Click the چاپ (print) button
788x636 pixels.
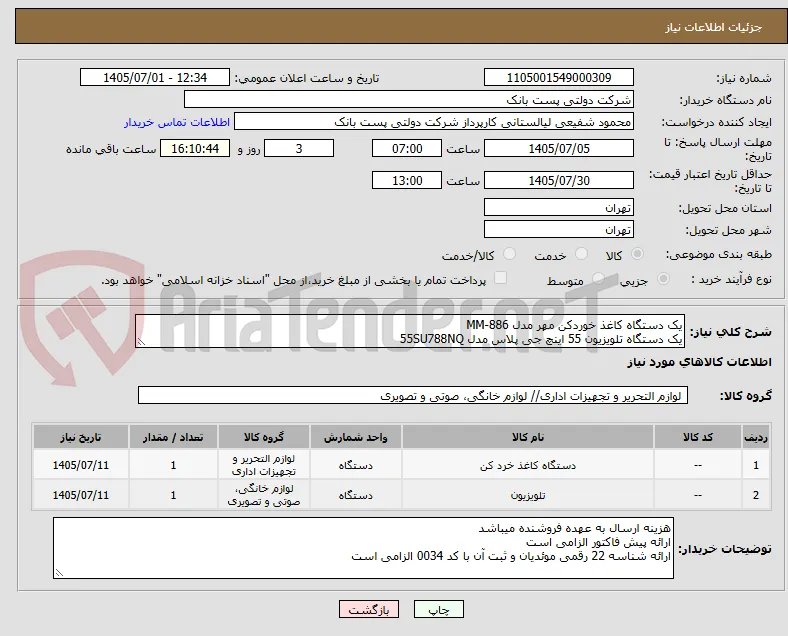pyautogui.click(x=438, y=609)
